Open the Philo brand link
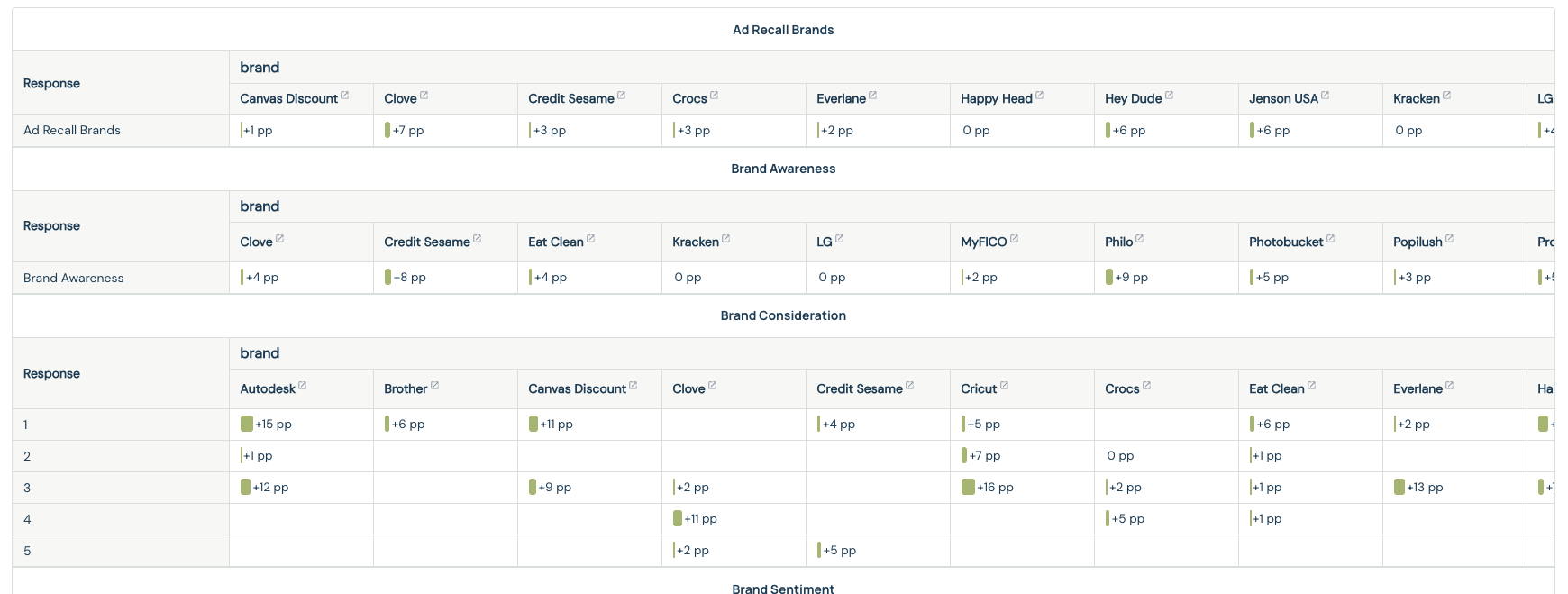This screenshot has height=594, width=1568. pyautogui.click(x=1118, y=242)
